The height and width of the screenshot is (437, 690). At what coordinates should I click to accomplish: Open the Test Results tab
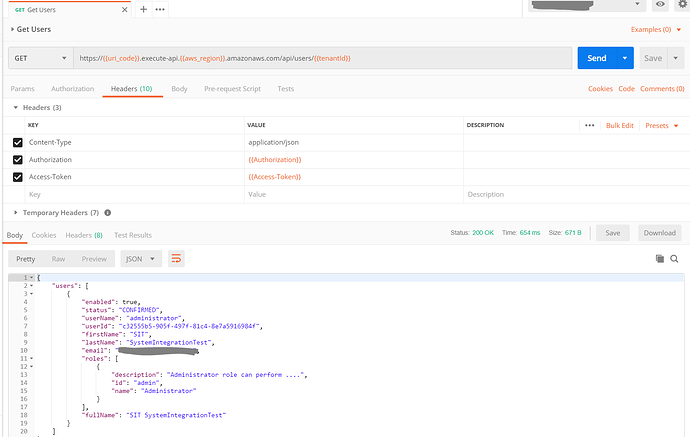pyautogui.click(x=133, y=235)
